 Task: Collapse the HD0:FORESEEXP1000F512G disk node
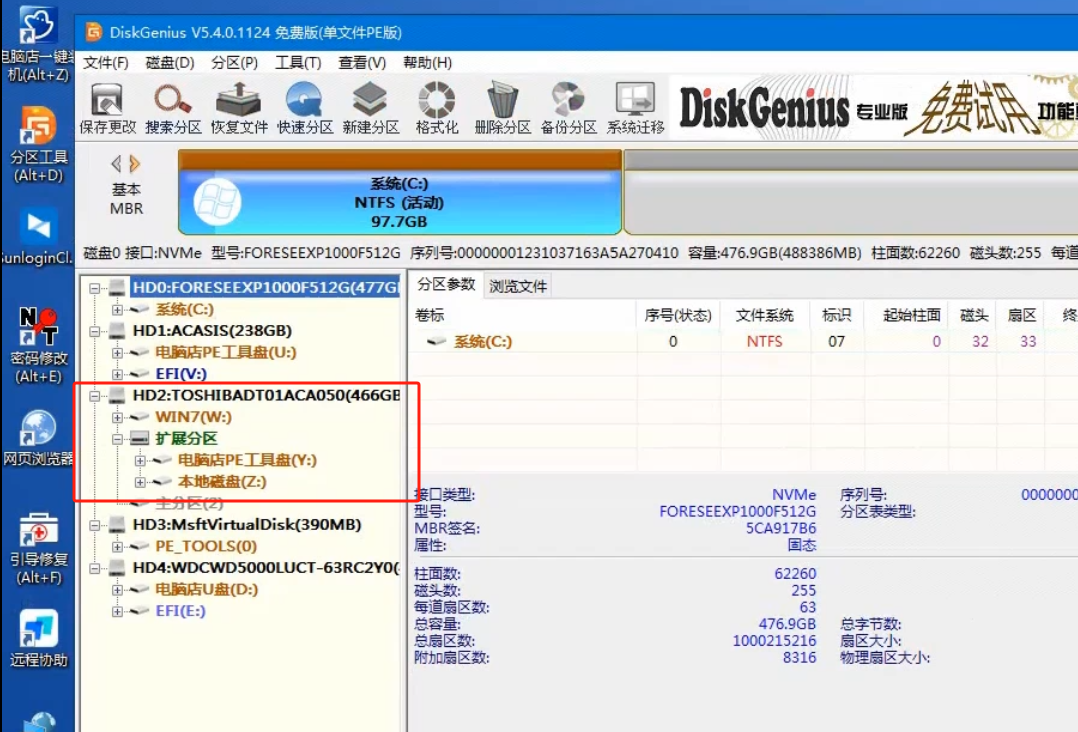pos(95,288)
